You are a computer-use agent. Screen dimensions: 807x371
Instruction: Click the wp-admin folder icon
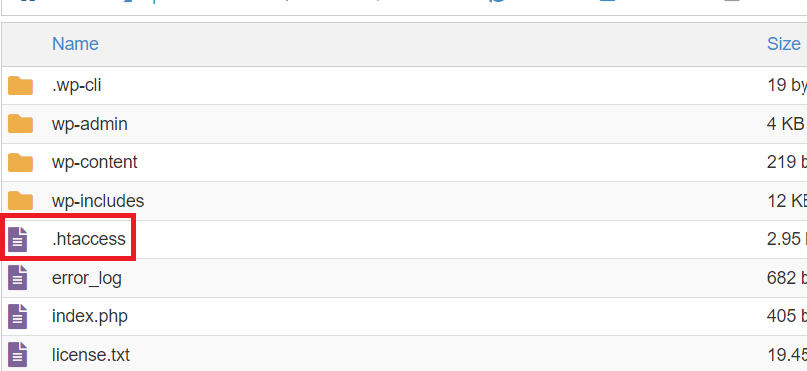20,124
